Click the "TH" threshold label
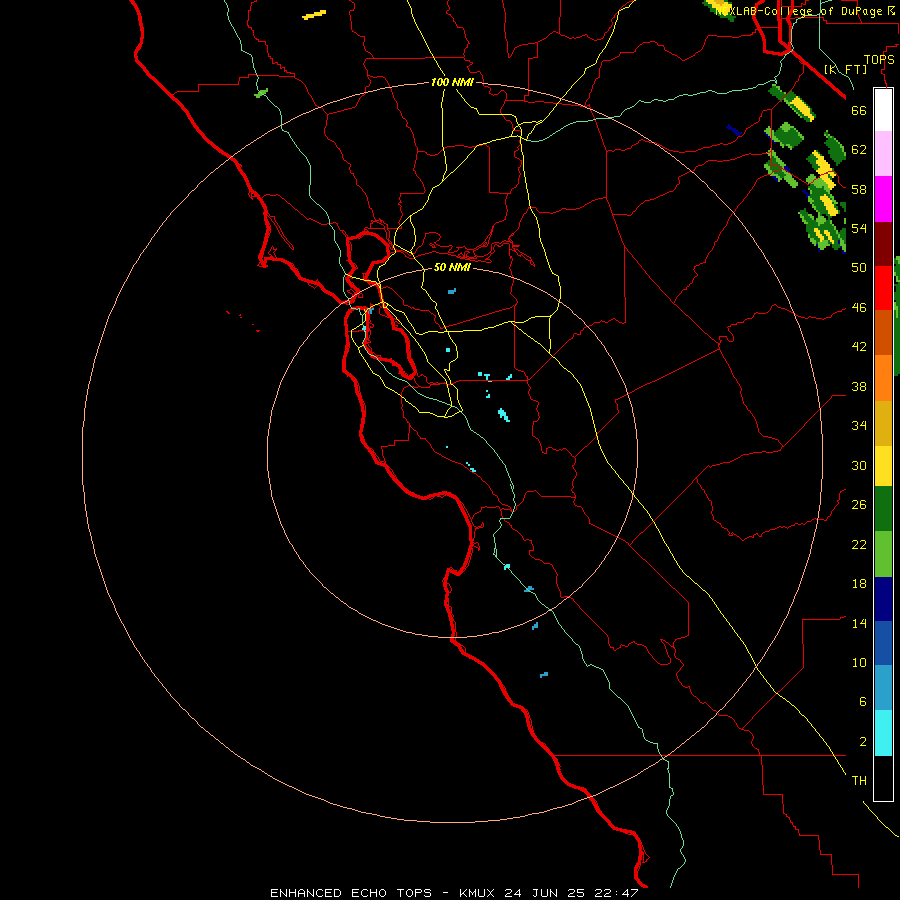900x900 pixels. [x=859, y=781]
